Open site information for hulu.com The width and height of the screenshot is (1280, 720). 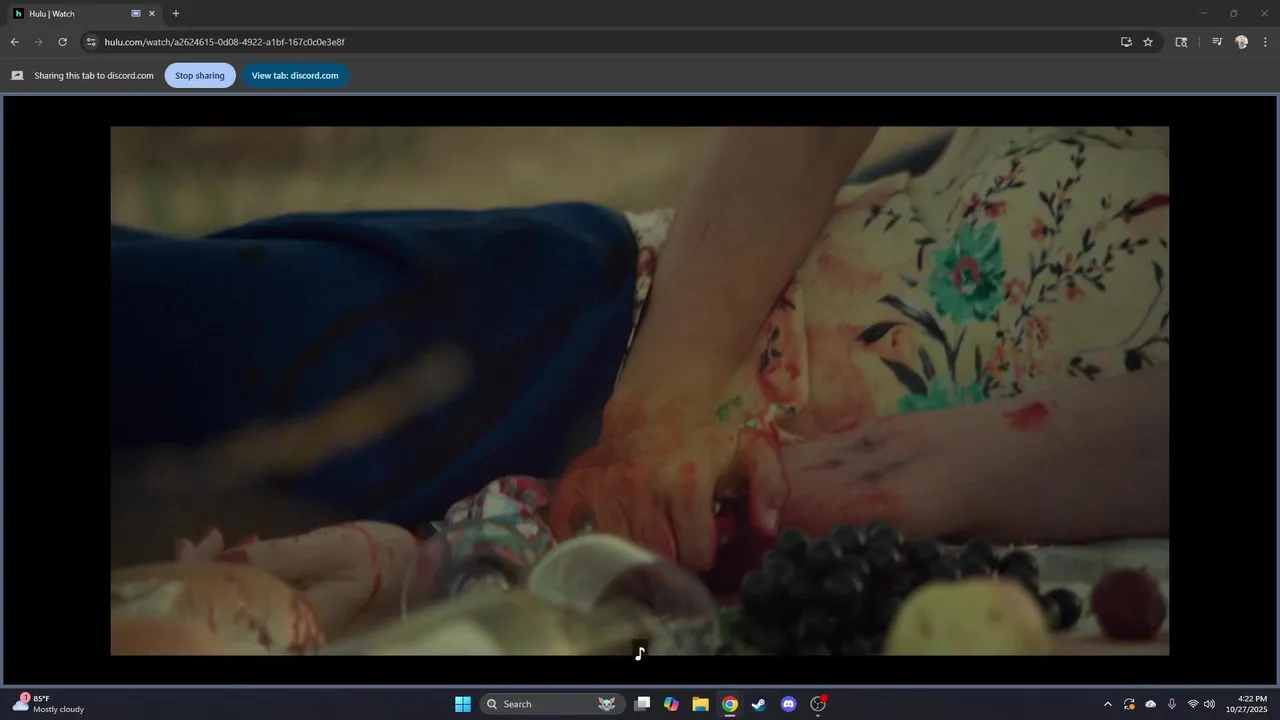tap(91, 42)
